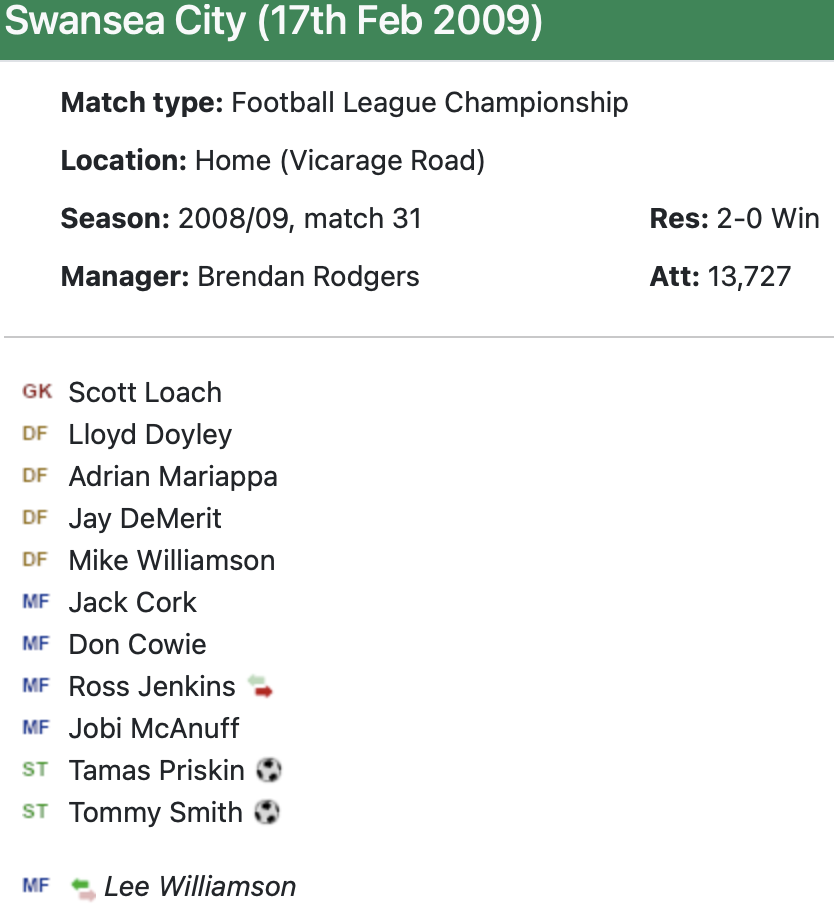Open Mike Williamson's player link
This screenshot has height=914, width=834.
172,560
